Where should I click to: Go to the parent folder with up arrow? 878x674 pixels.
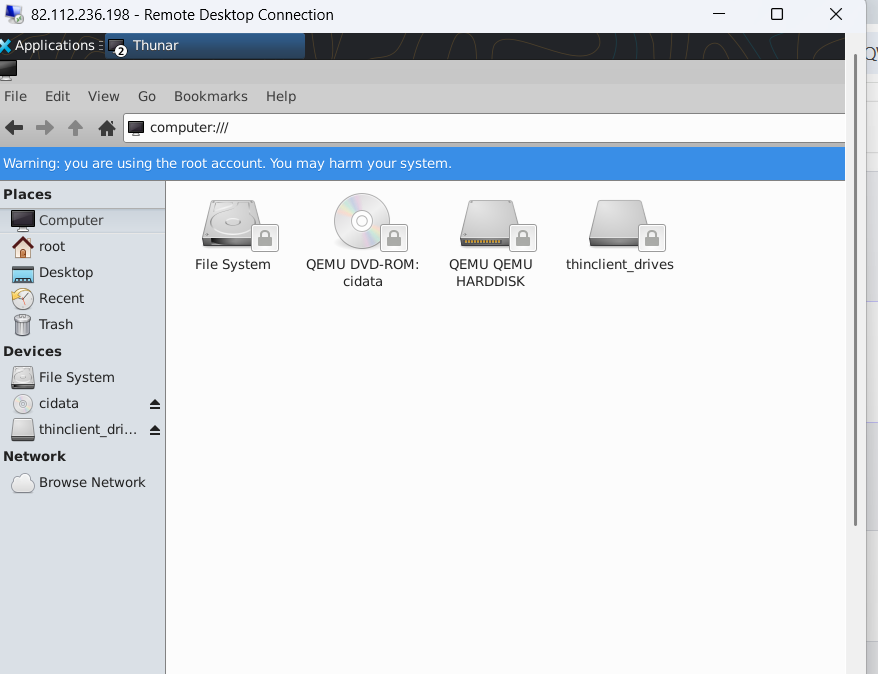pyautogui.click(x=76, y=128)
